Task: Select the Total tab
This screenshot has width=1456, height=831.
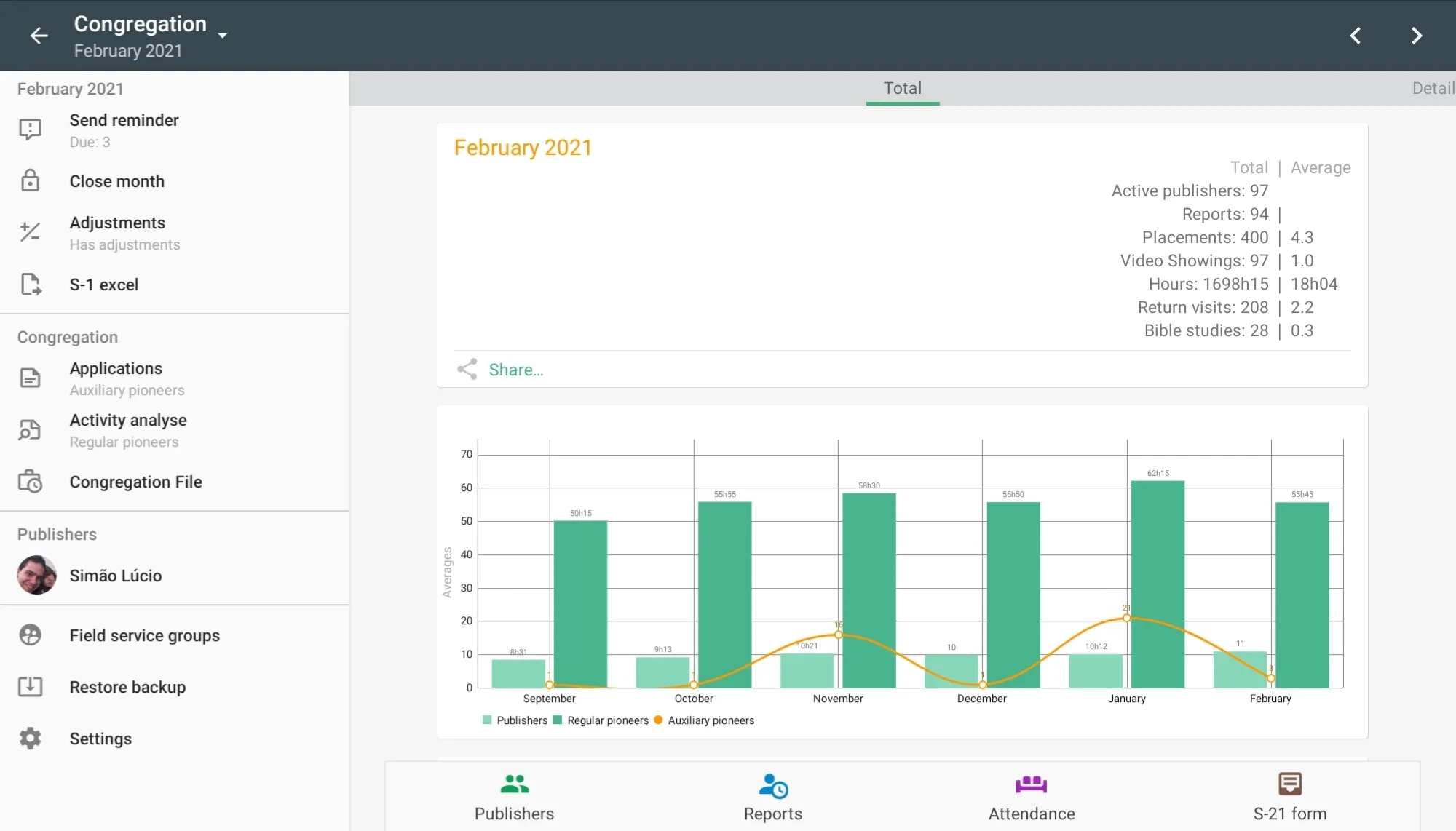Action: point(902,88)
